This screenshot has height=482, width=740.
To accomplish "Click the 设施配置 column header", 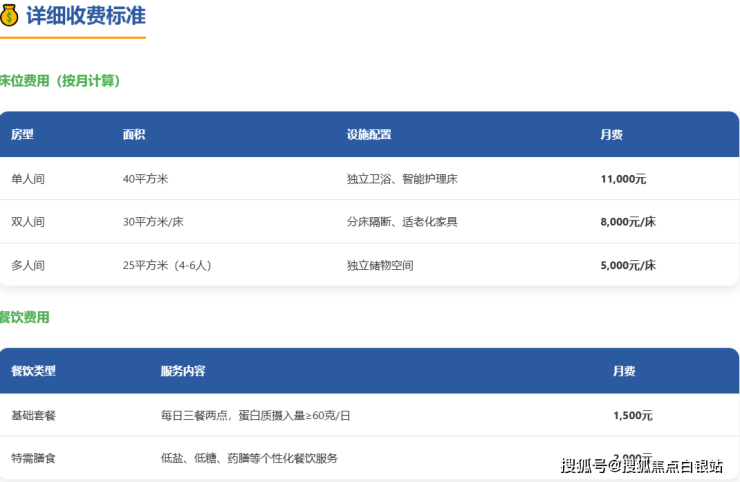I will 368,135.
